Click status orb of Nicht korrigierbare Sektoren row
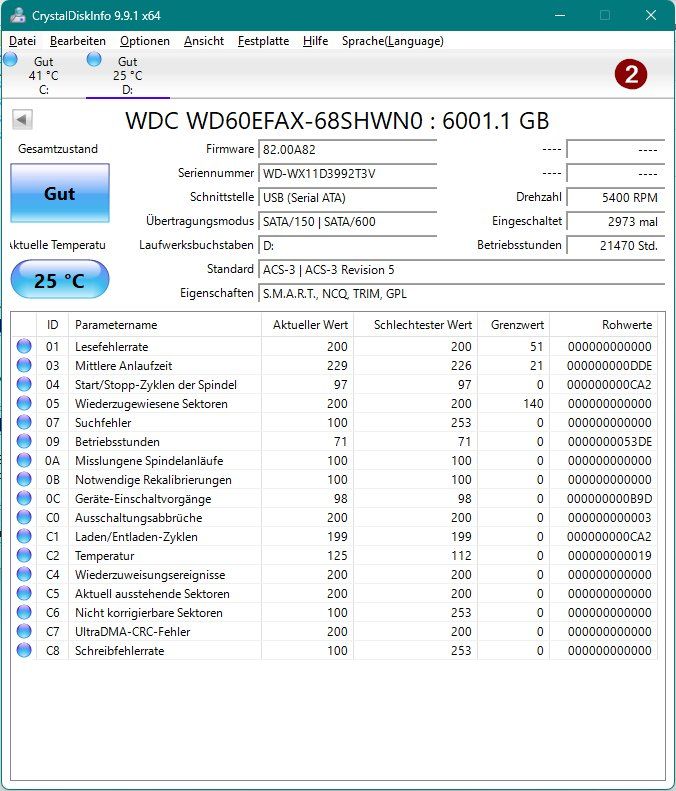 [x=24, y=612]
